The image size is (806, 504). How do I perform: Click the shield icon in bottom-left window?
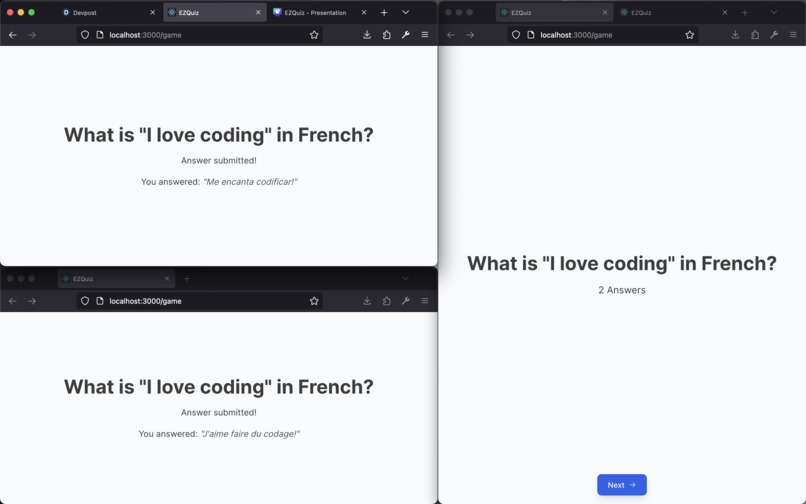pos(85,301)
